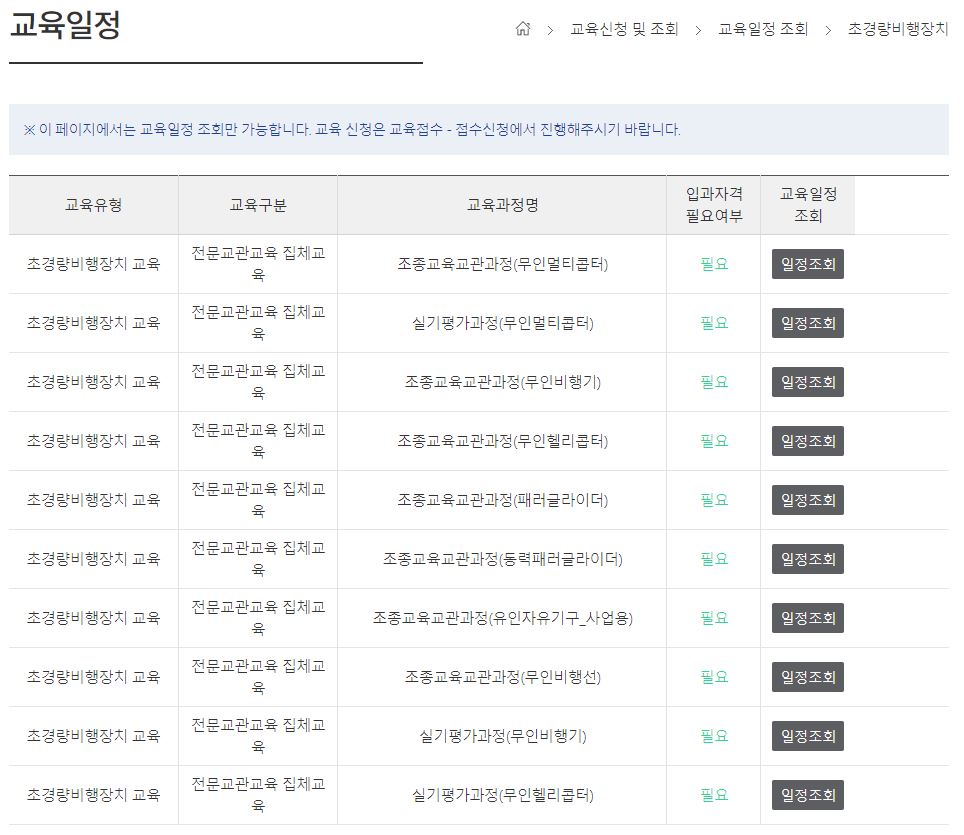The image size is (964, 835).
Task: Click 필요 in 조종교육교관과정(무인멀티콥터) row
Action: tap(714, 264)
